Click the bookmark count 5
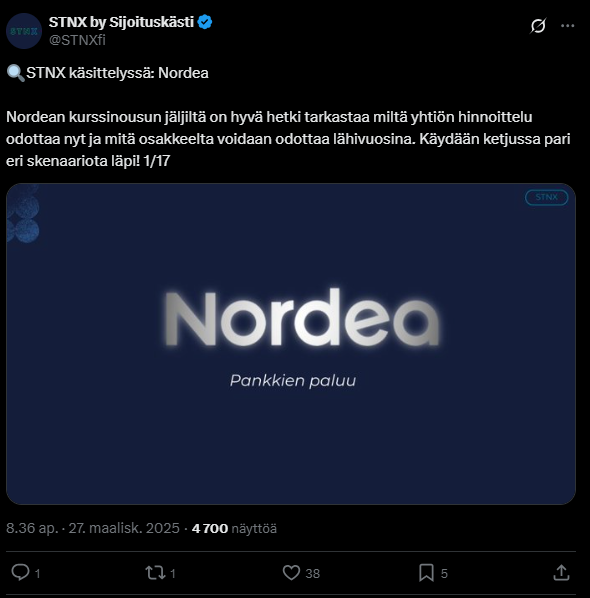Screen dimensions: 590x598 (444, 574)
